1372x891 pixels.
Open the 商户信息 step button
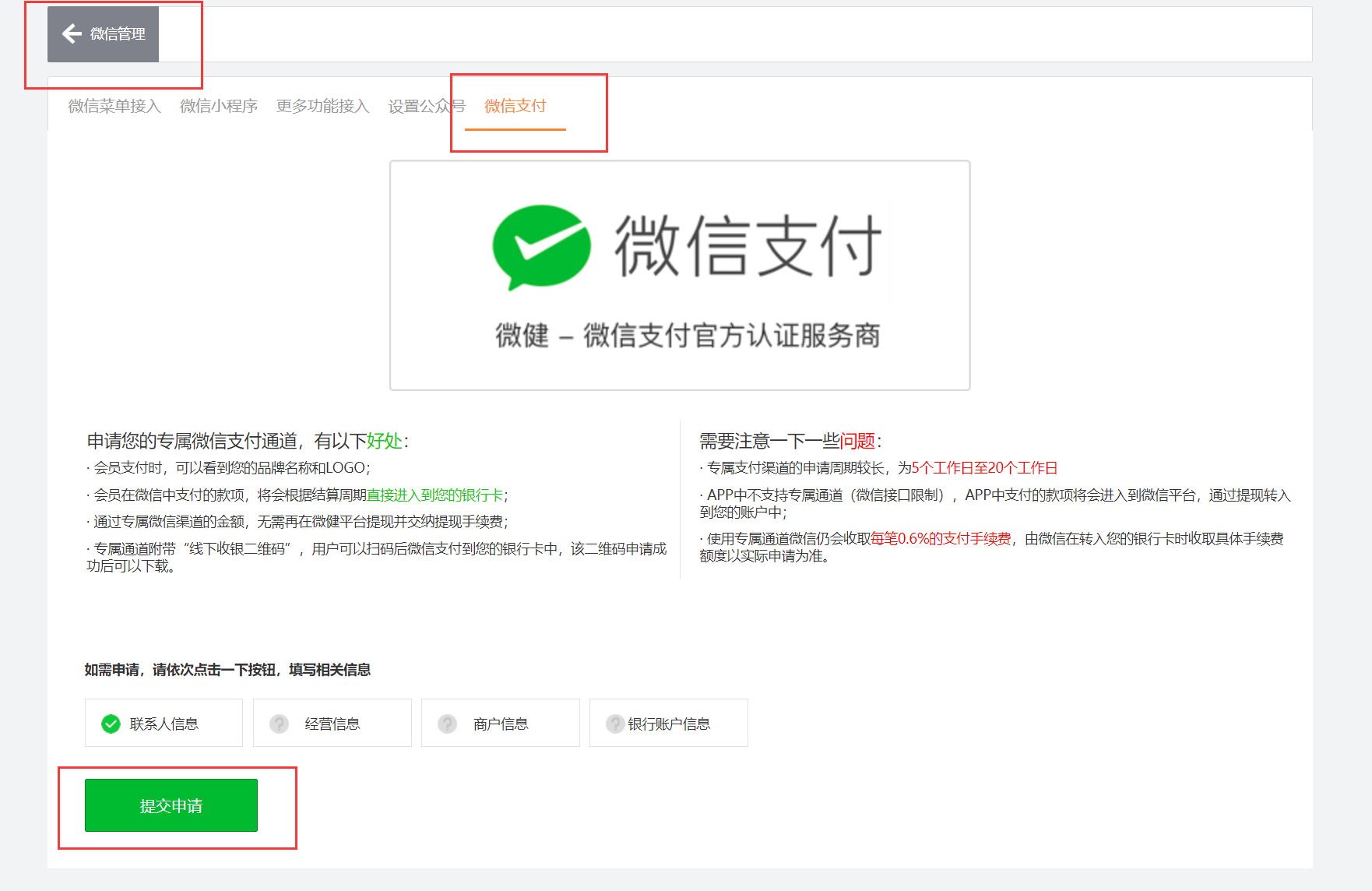click(501, 724)
